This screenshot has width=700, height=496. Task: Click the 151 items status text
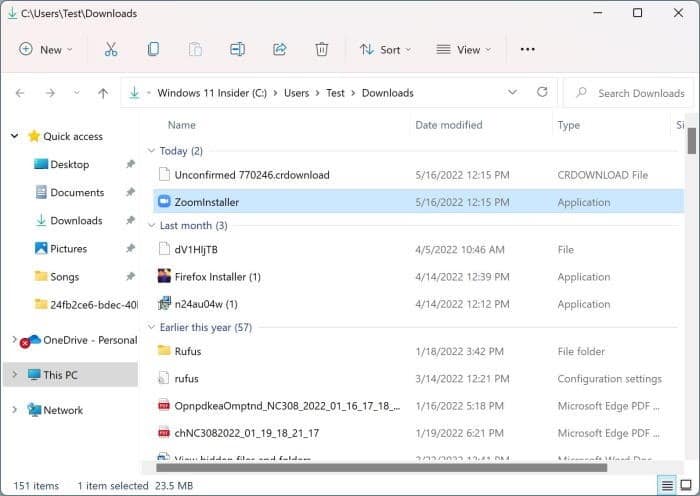point(36,486)
